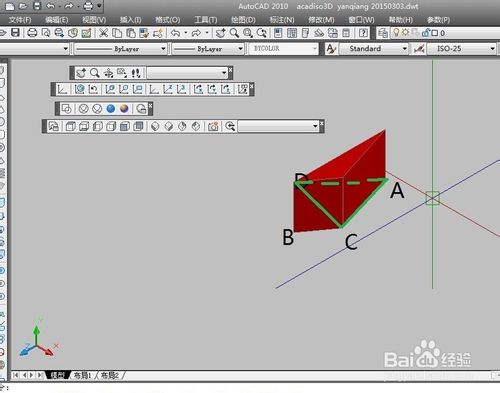Click the layer color square swatch
Screen dimensions: 500x393
[434, 33]
